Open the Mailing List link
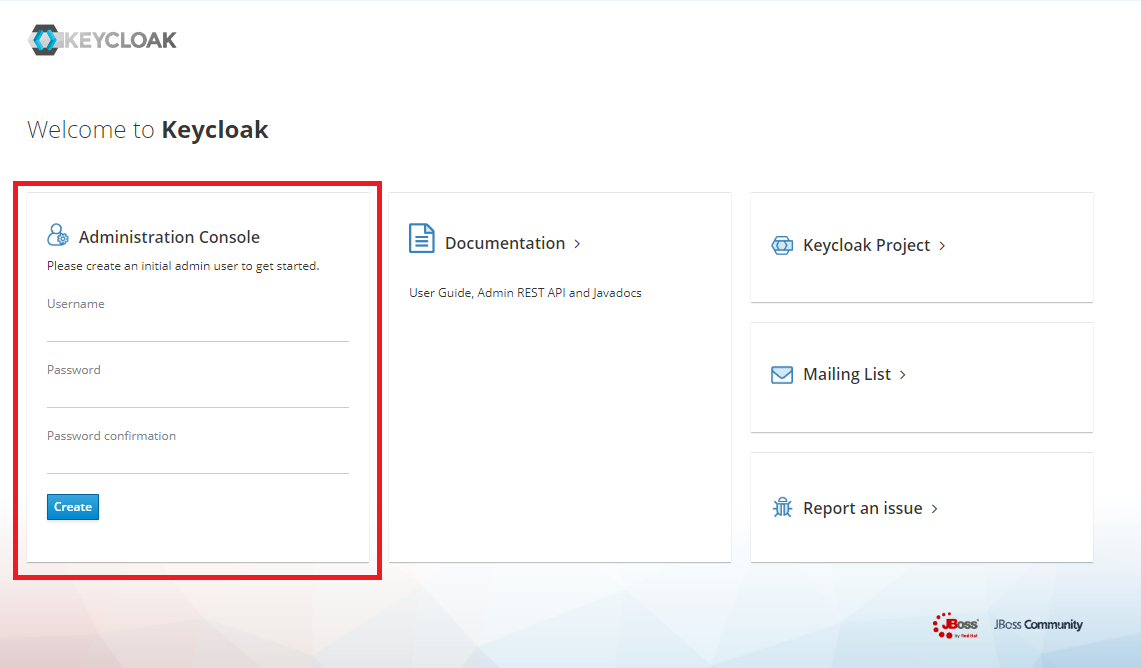This screenshot has width=1141, height=668. pos(847,374)
